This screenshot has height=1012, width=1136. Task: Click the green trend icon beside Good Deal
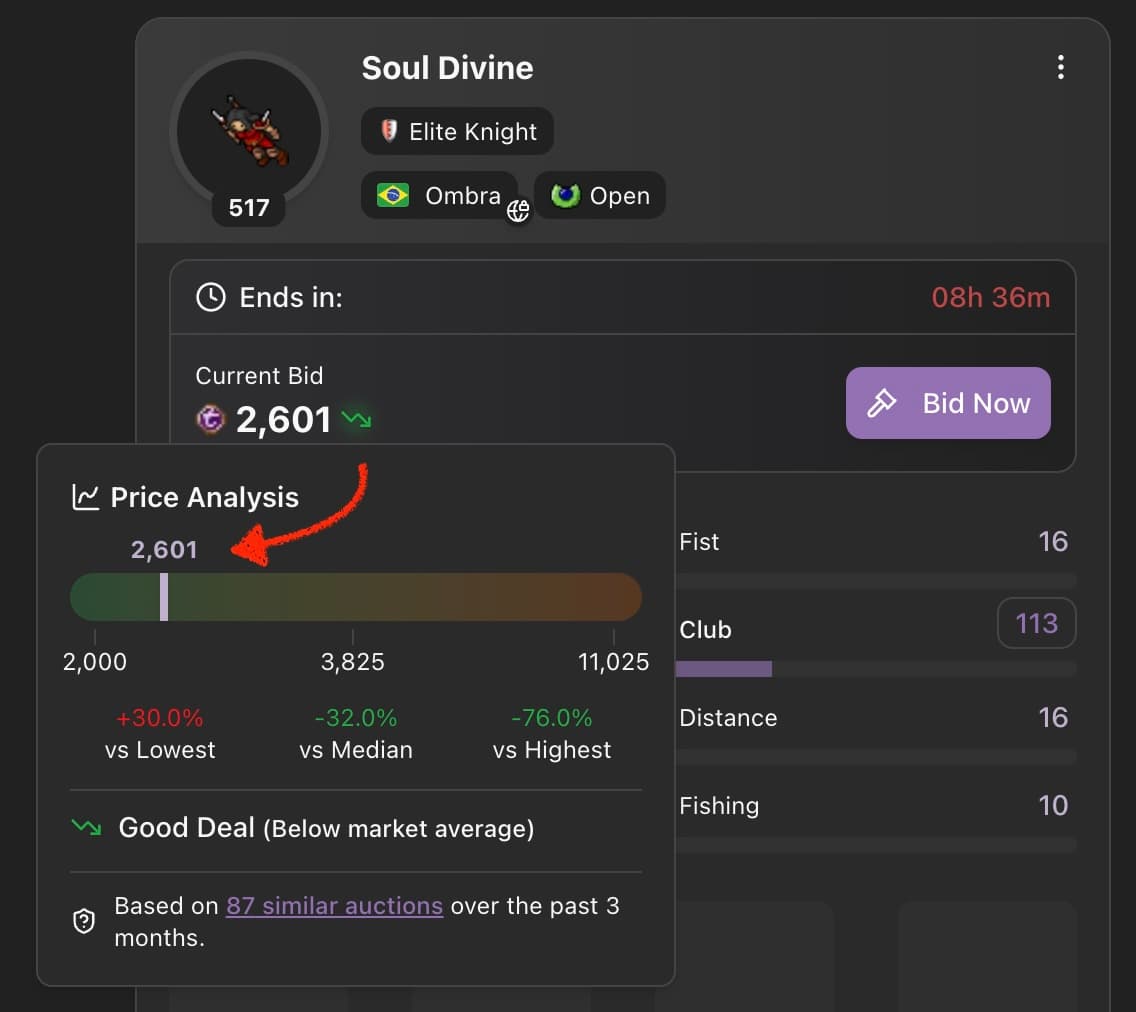click(87, 828)
